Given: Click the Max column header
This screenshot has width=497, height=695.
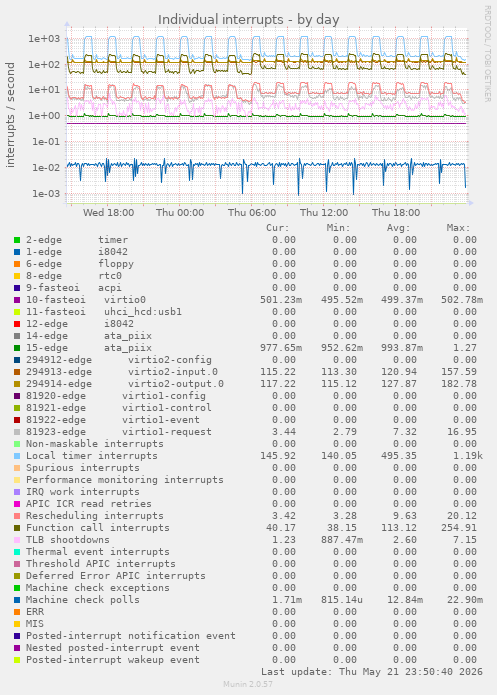Looking at the screenshot, I should [458, 228].
